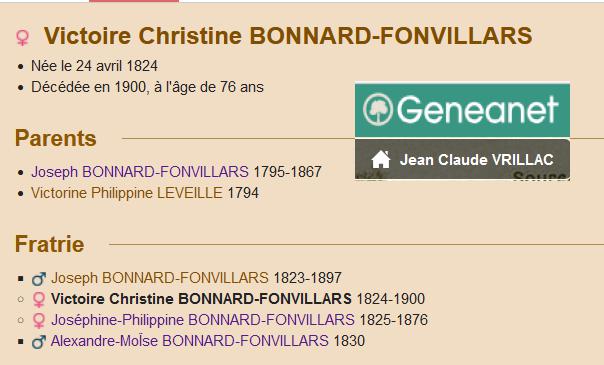
Task: Click female icon beside Joséphine-Philippine
Action: coord(39,321)
